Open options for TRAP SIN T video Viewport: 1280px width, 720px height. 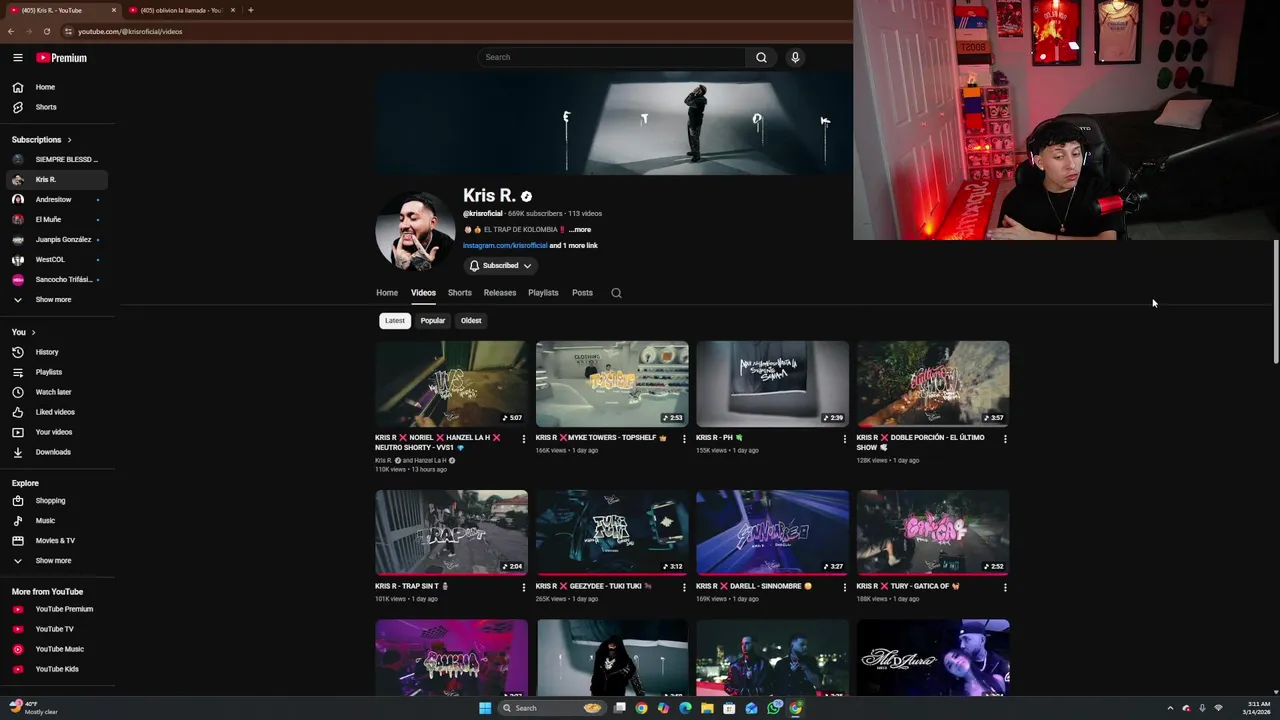(x=523, y=588)
